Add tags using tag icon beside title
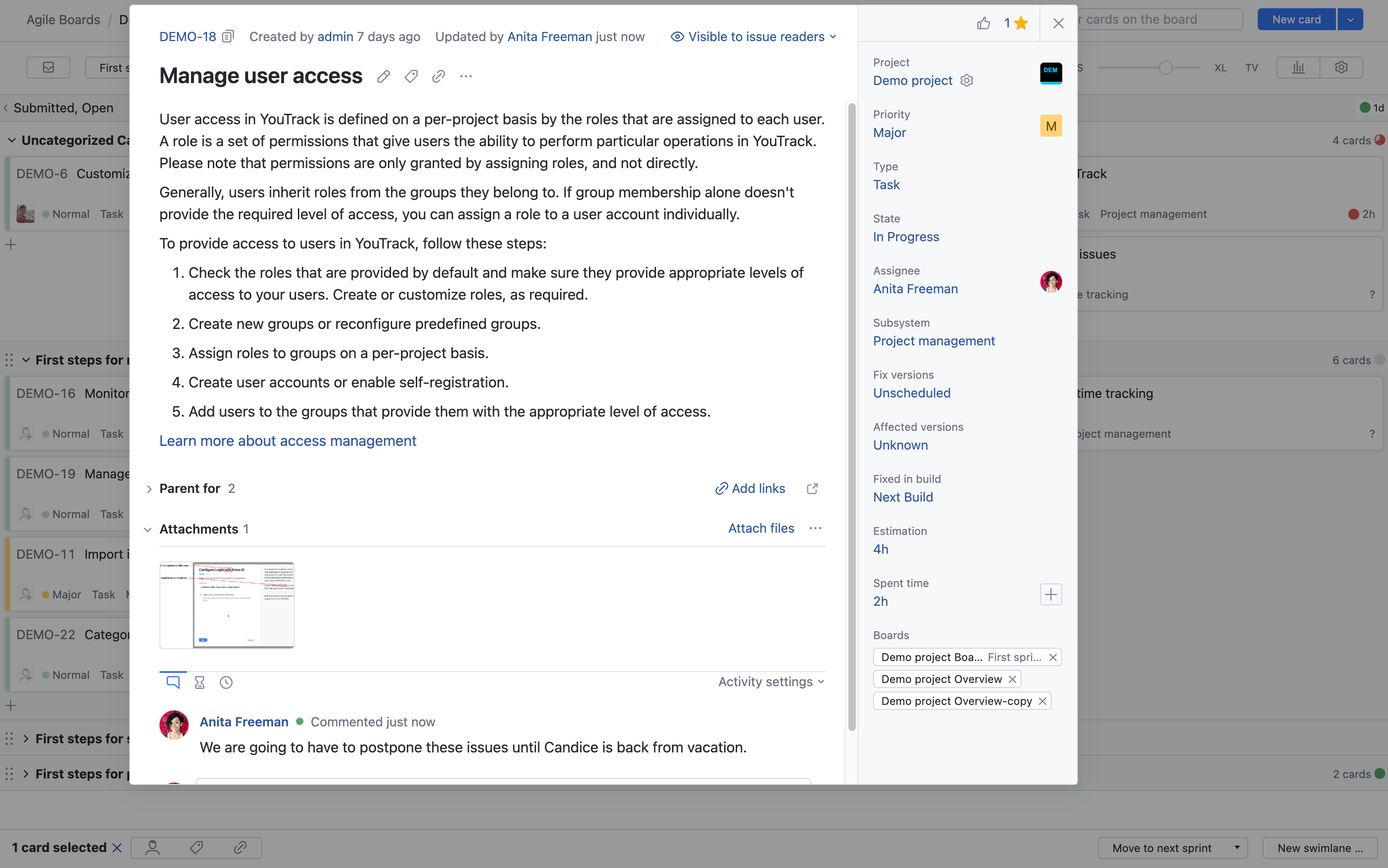This screenshot has height=868, width=1388. point(411,76)
